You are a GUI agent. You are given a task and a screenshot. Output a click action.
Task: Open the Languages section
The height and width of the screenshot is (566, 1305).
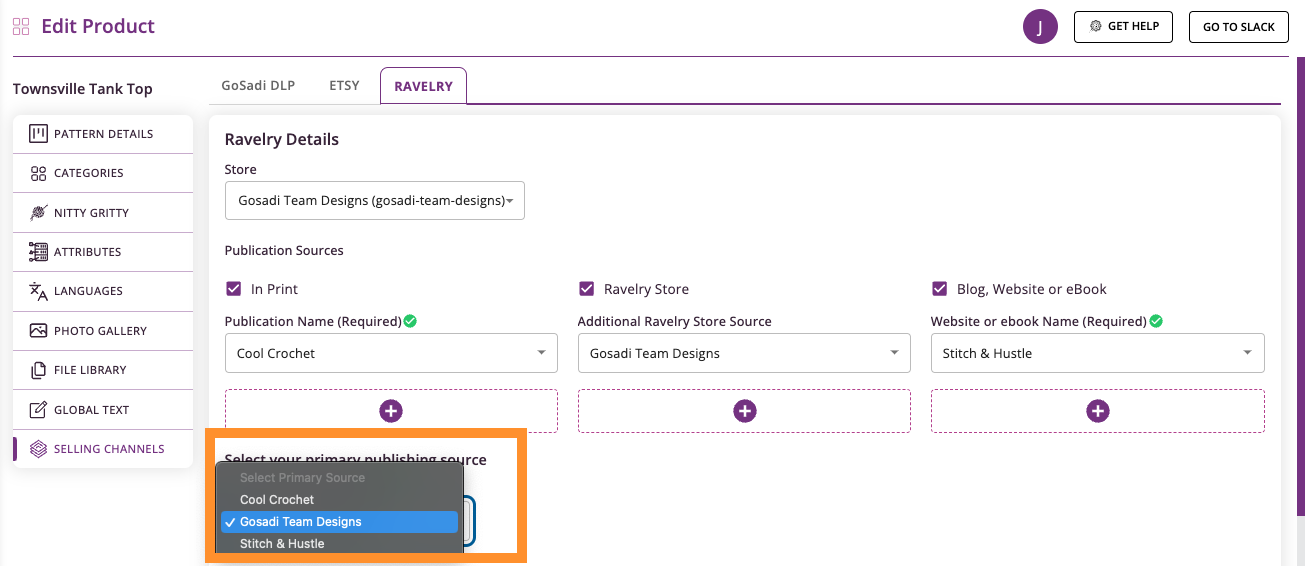point(103,291)
